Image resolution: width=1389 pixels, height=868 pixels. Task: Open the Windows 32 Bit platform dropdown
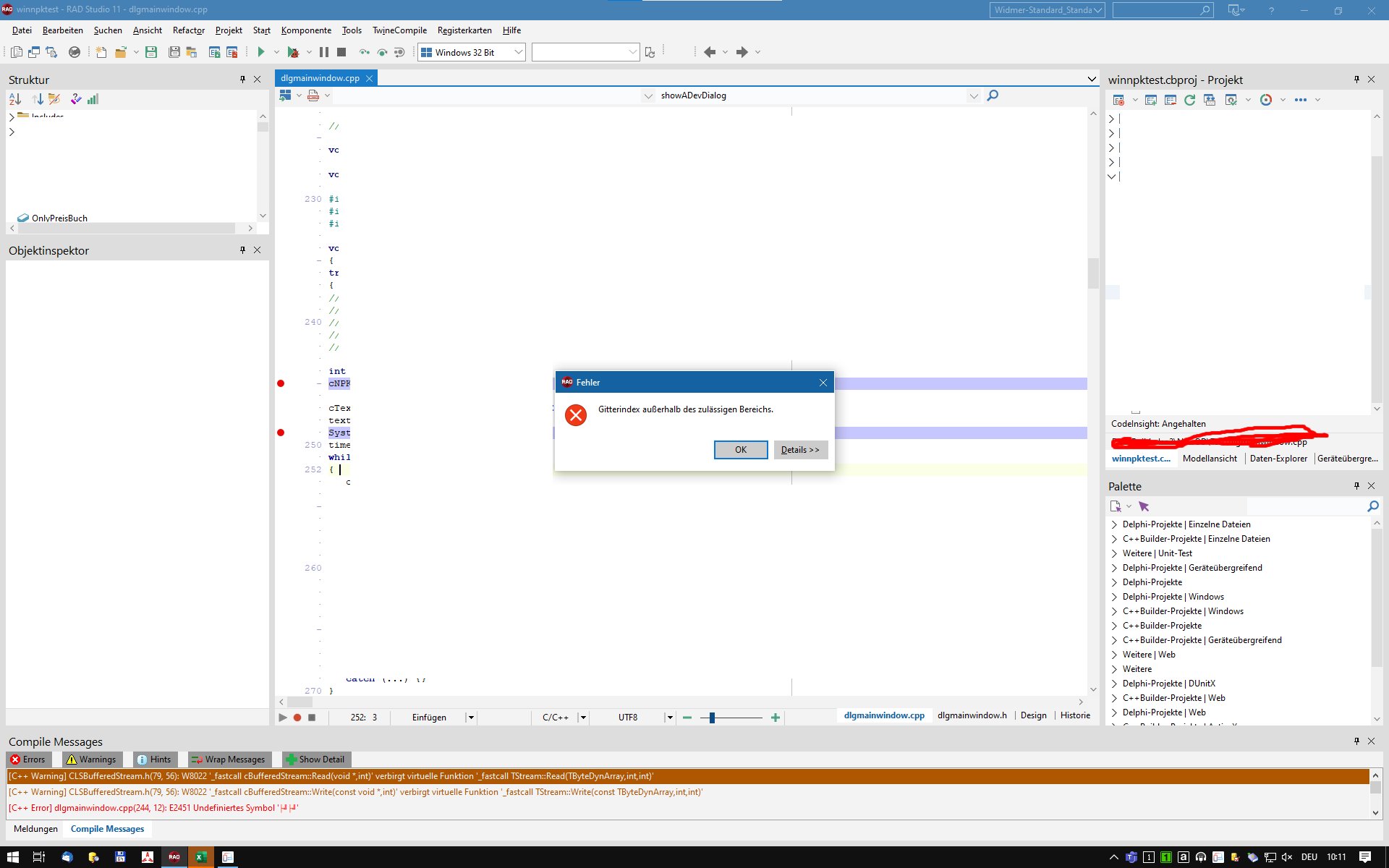(518, 52)
